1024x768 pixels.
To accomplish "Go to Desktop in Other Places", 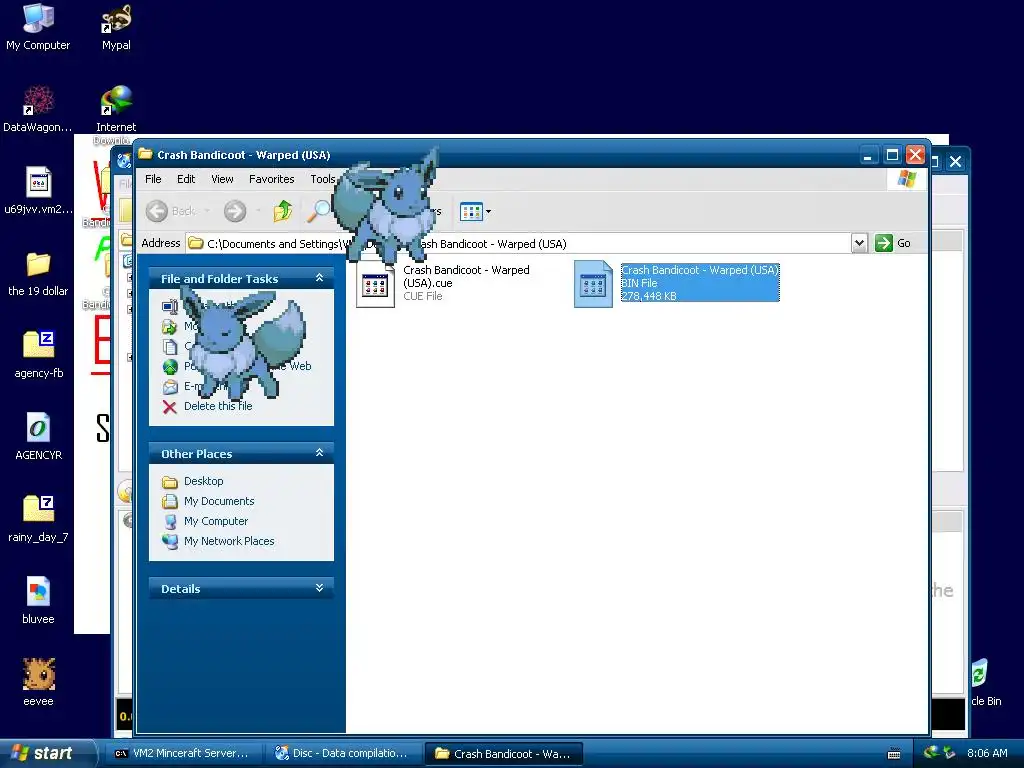I will coord(203,481).
